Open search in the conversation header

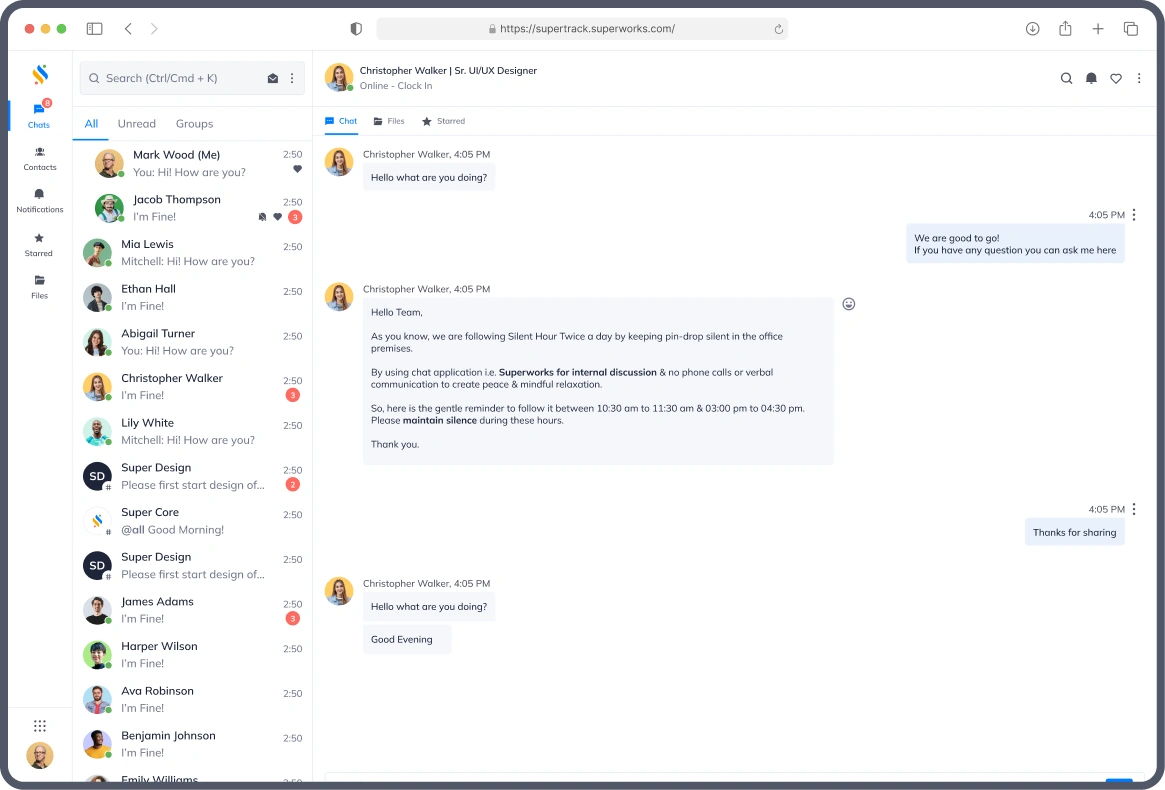pos(1066,78)
